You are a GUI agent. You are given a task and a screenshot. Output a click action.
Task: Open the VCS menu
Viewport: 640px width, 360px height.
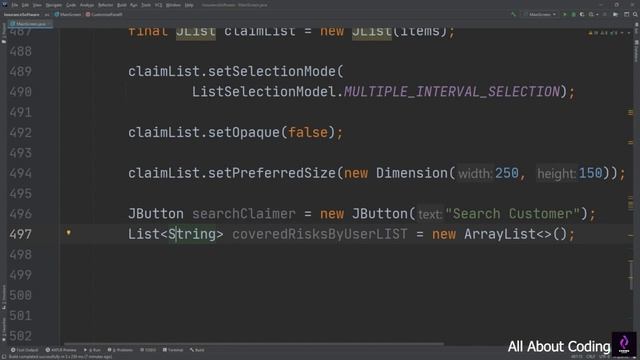pos(158,5)
